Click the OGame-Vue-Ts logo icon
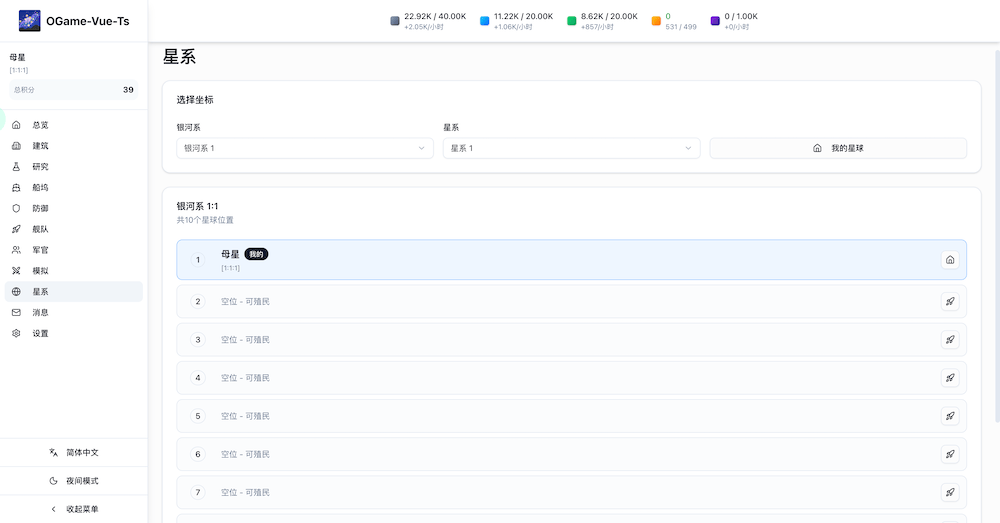 [x=29, y=20]
